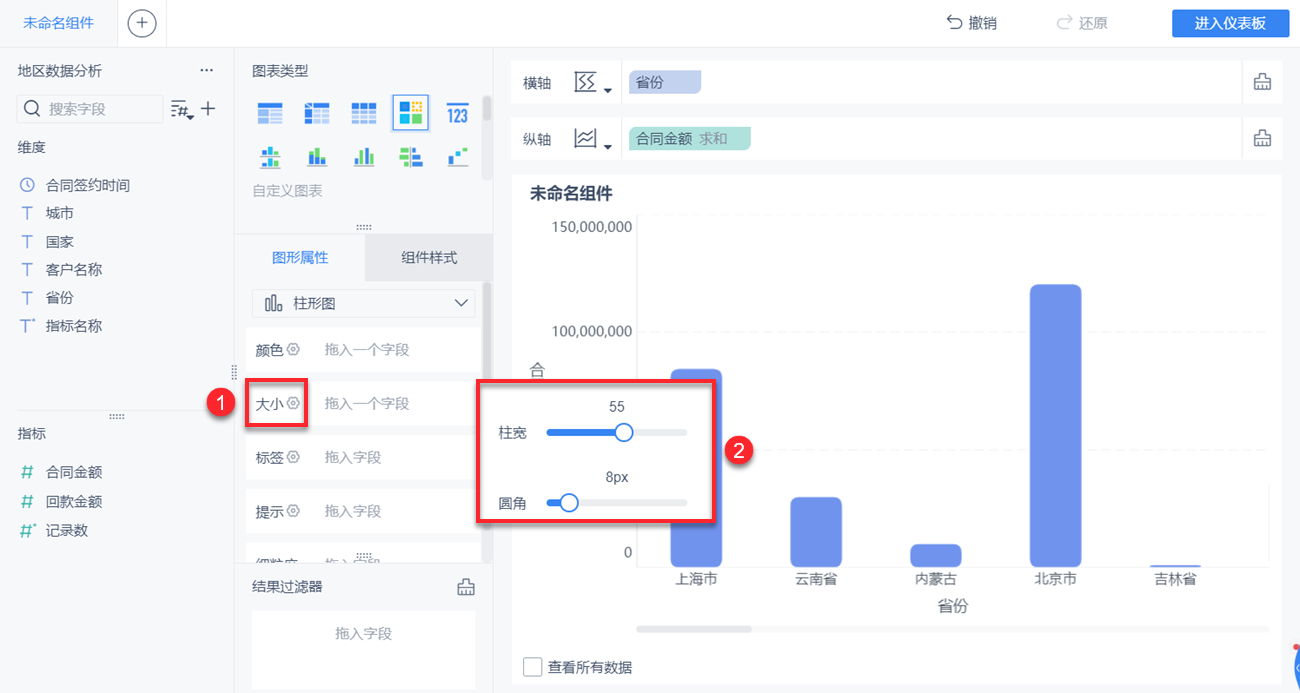This screenshot has width=1300, height=693.
Task: Select the comparison bar chart type icon
Action: [410, 157]
